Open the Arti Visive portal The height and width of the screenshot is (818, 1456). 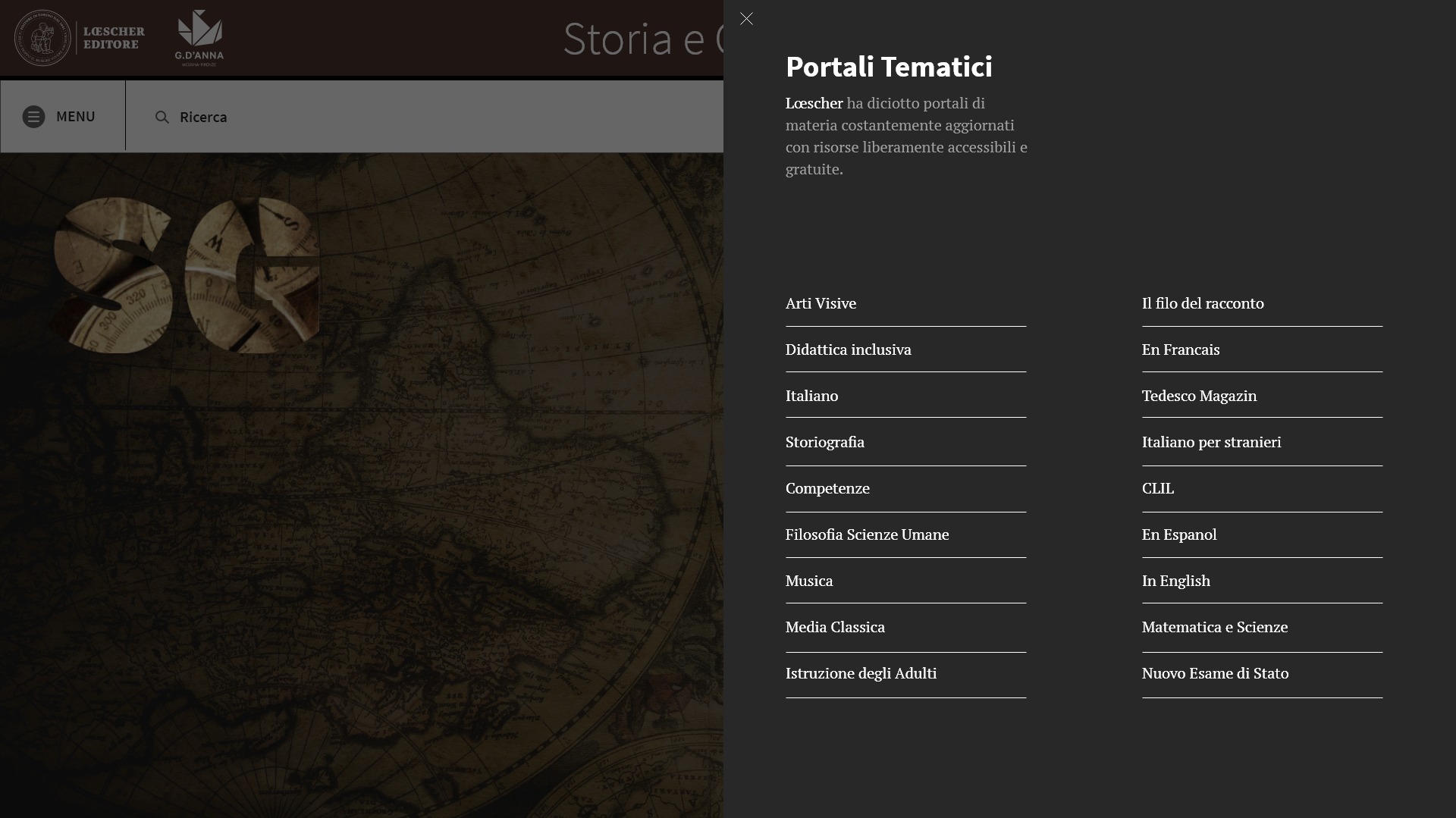pos(821,303)
